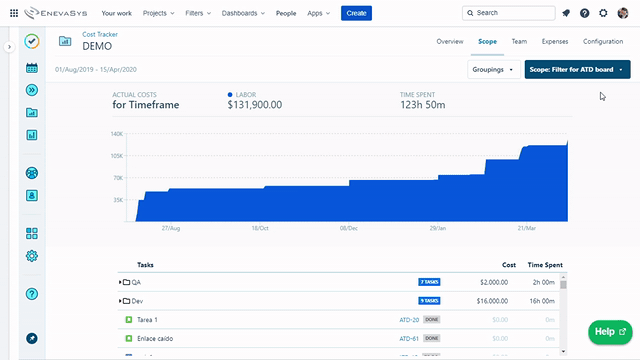Open the checkmark circle sidebar icon
This screenshot has width=640, height=360.
[32, 41]
